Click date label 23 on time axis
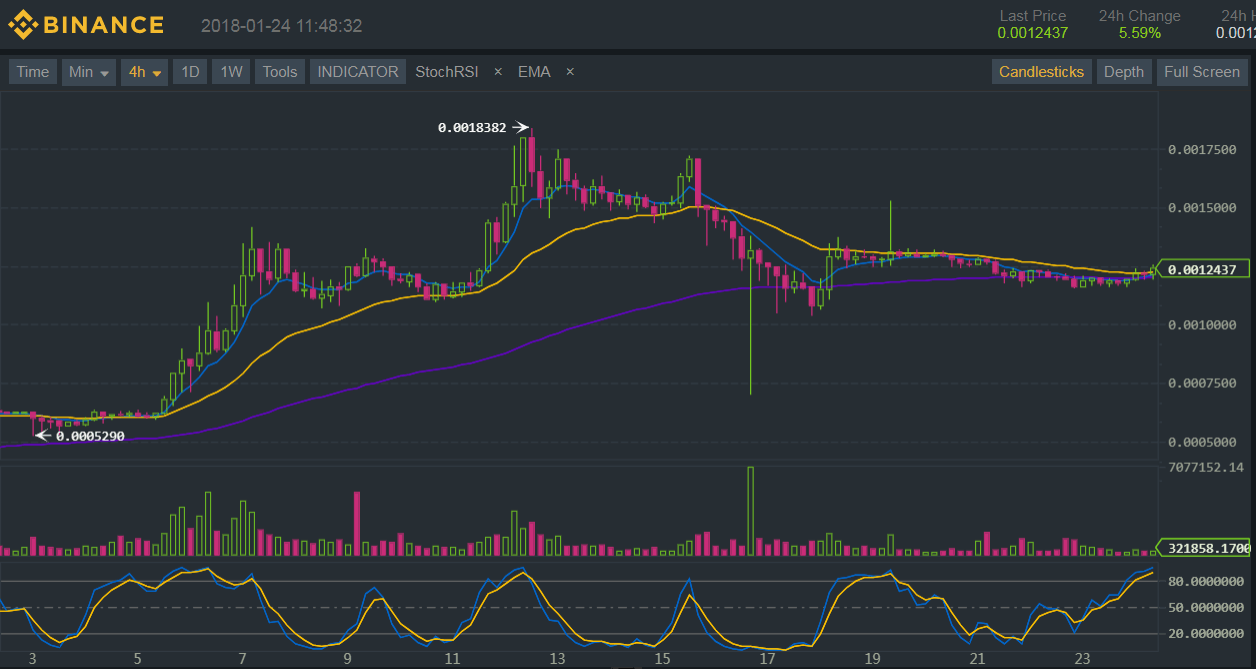Screen dimensions: 1256x669 [x=1081, y=659]
